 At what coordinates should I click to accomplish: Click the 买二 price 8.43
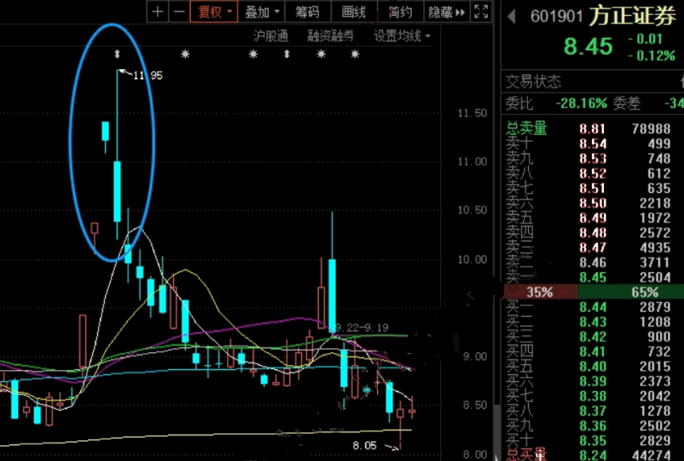coord(593,322)
